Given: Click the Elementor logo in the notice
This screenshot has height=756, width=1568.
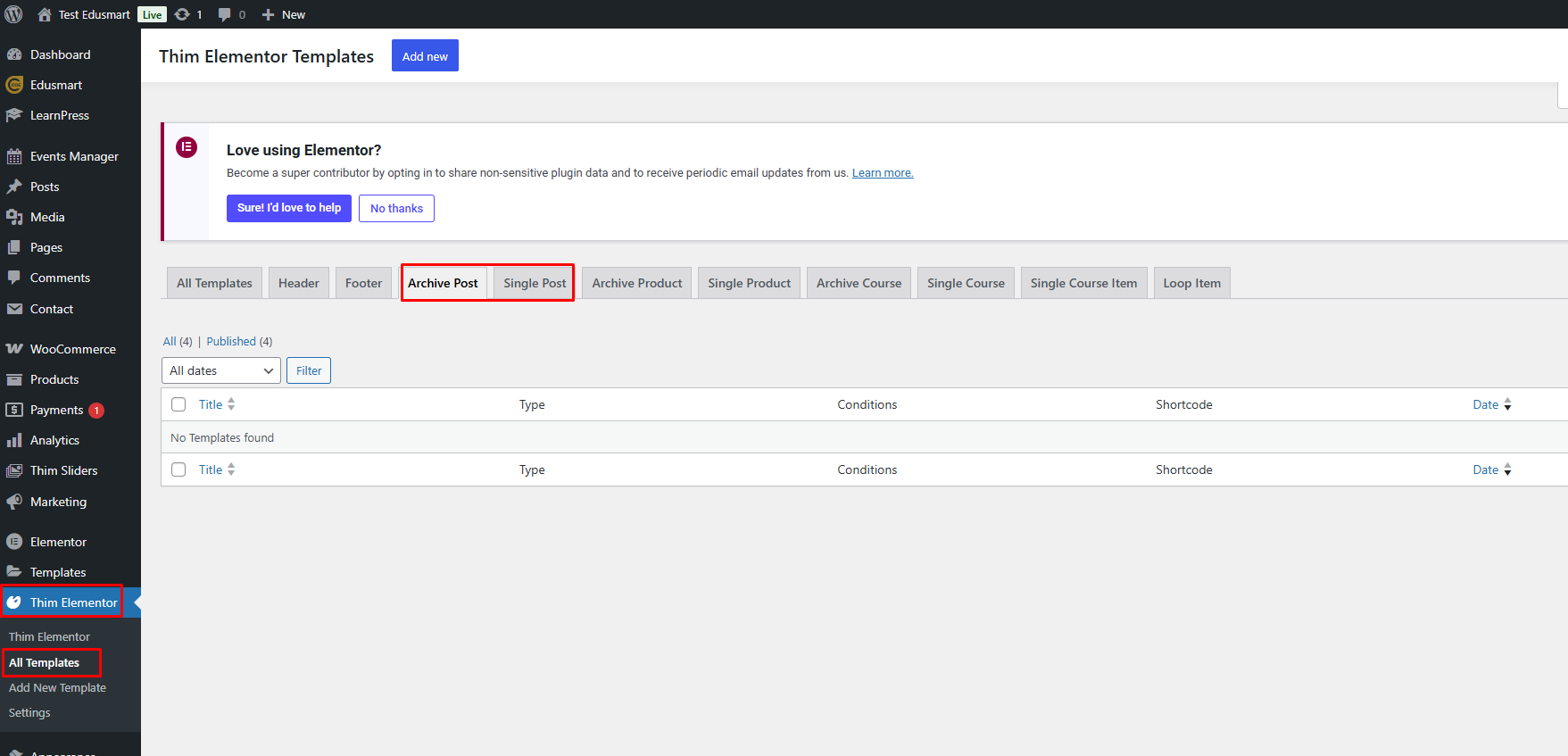Looking at the screenshot, I should tap(187, 147).
